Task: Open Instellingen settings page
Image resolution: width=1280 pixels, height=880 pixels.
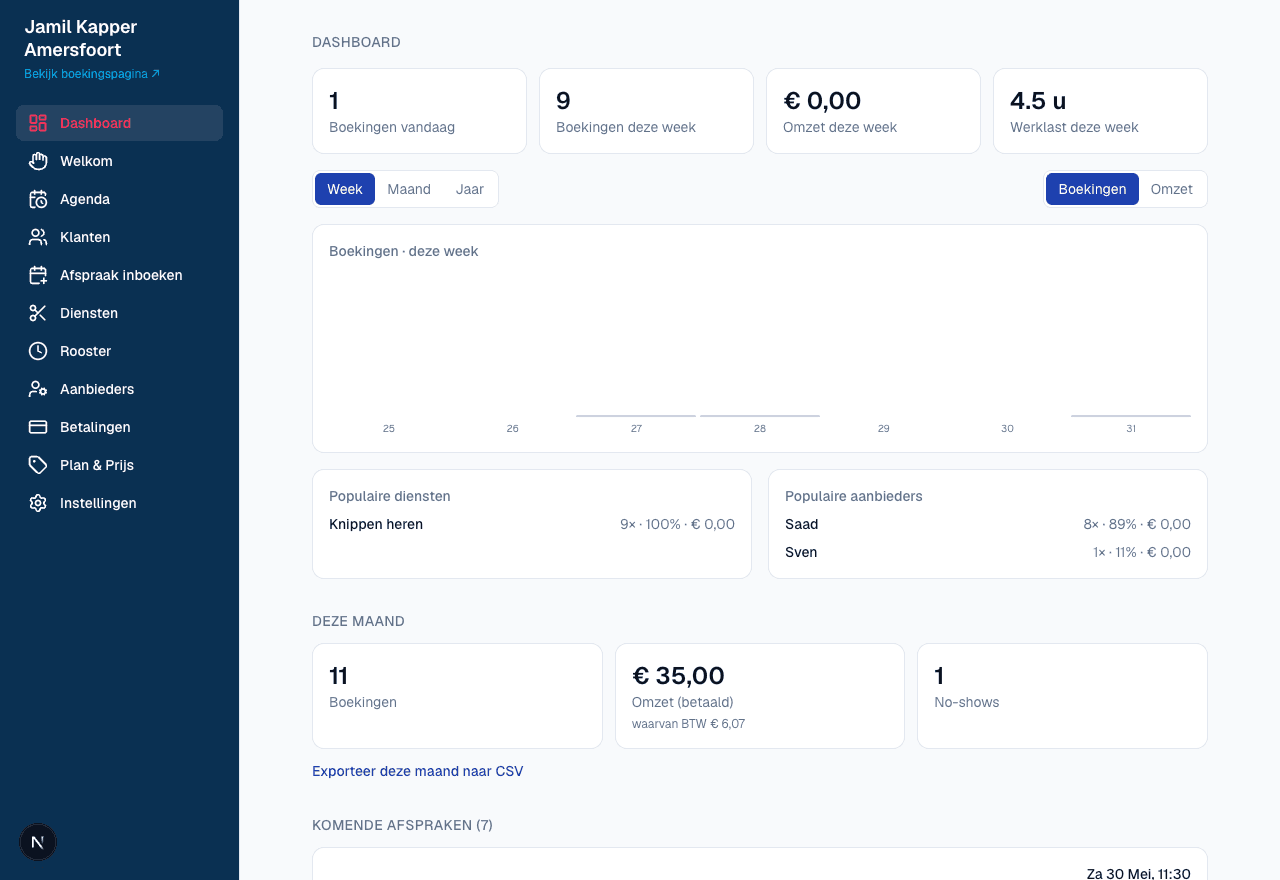Action: (x=119, y=503)
